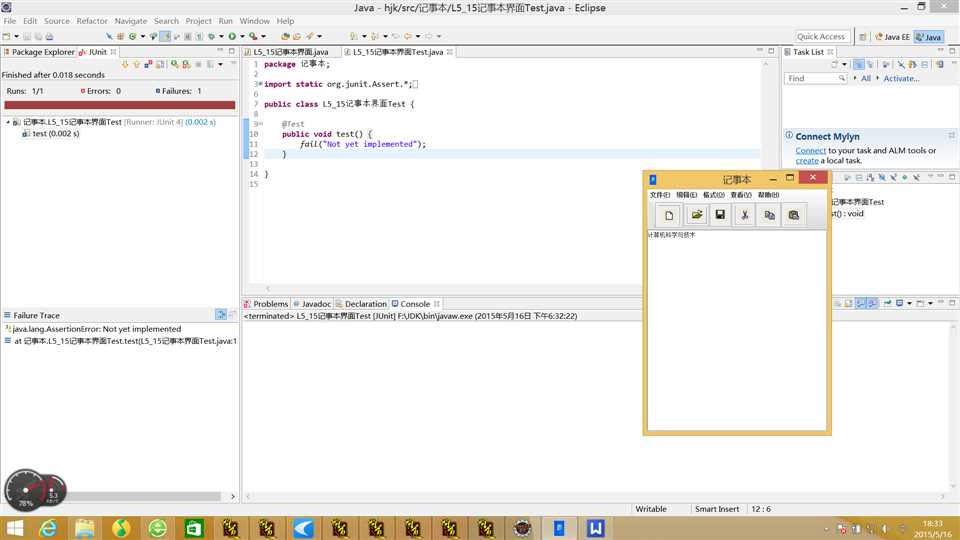This screenshot has height=540, width=960.
Task: Toggle Categorized view in Task List toolbar
Action: [859, 64]
